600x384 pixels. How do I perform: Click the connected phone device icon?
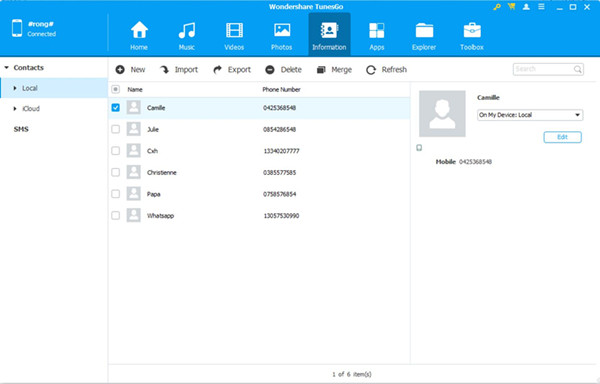(x=17, y=29)
